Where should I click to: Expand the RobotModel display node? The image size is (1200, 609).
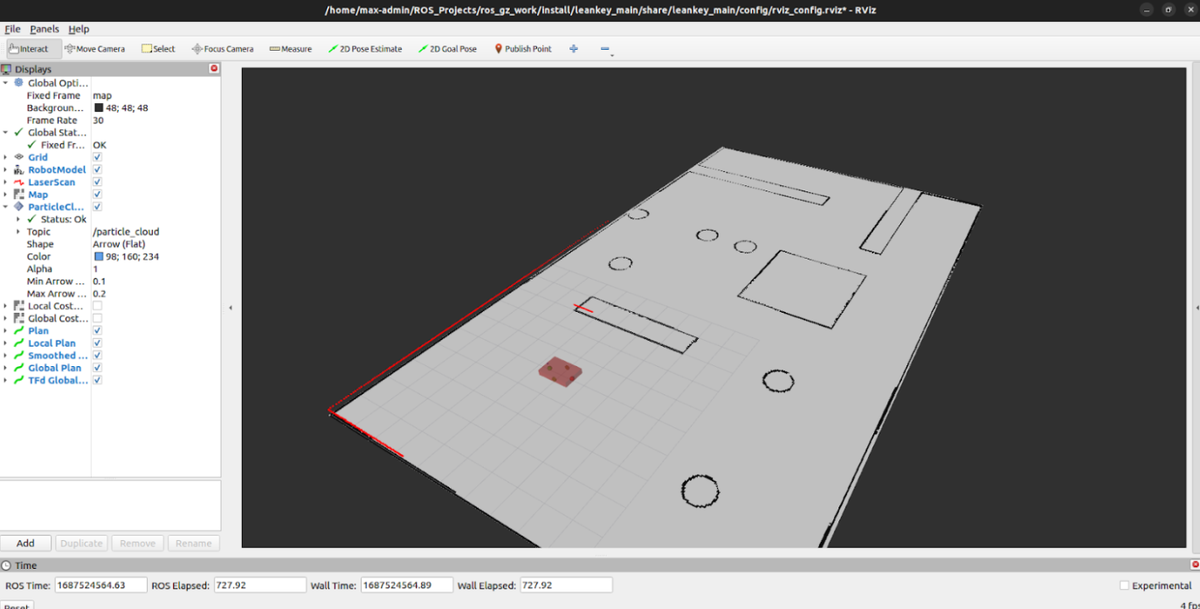pos(5,170)
